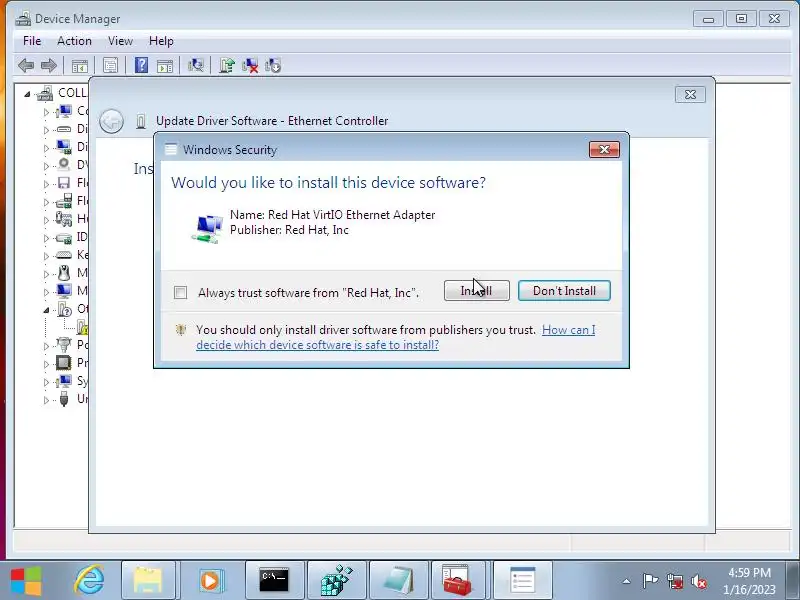Collapse the root computer node in device tree
This screenshot has height=600, width=800.
click(27, 94)
